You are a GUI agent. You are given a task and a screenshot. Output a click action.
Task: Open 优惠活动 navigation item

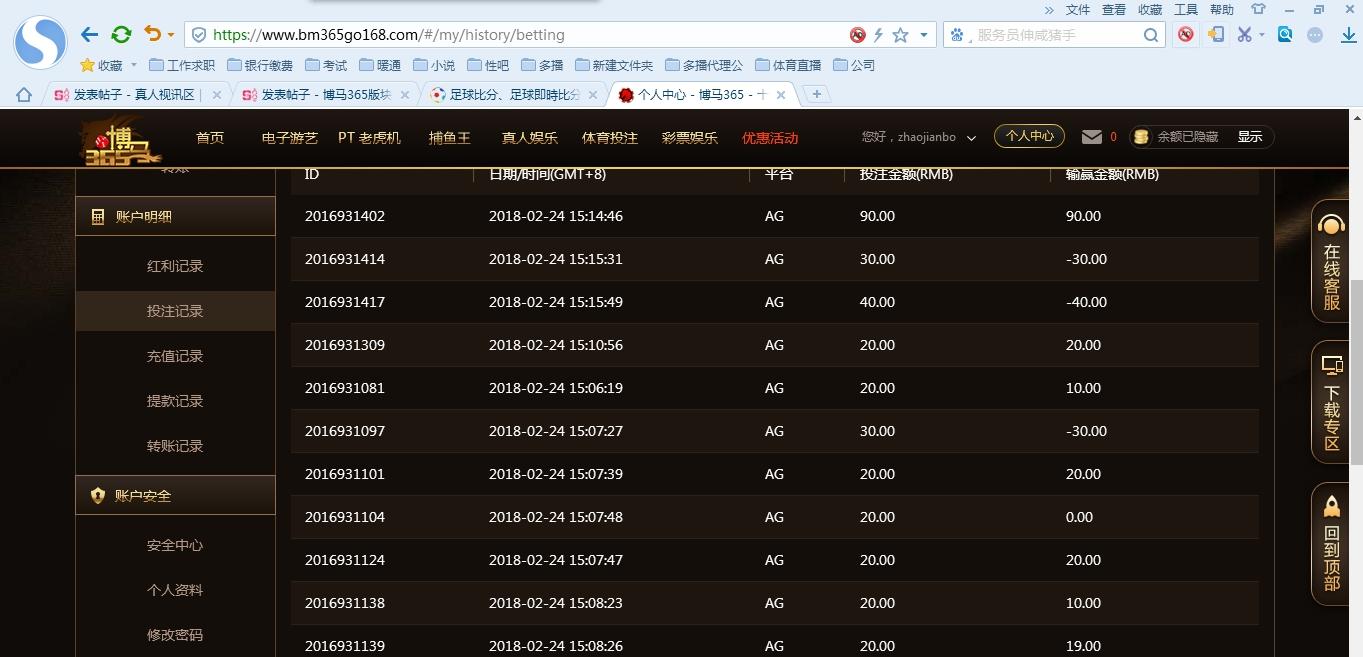tap(770, 138)
